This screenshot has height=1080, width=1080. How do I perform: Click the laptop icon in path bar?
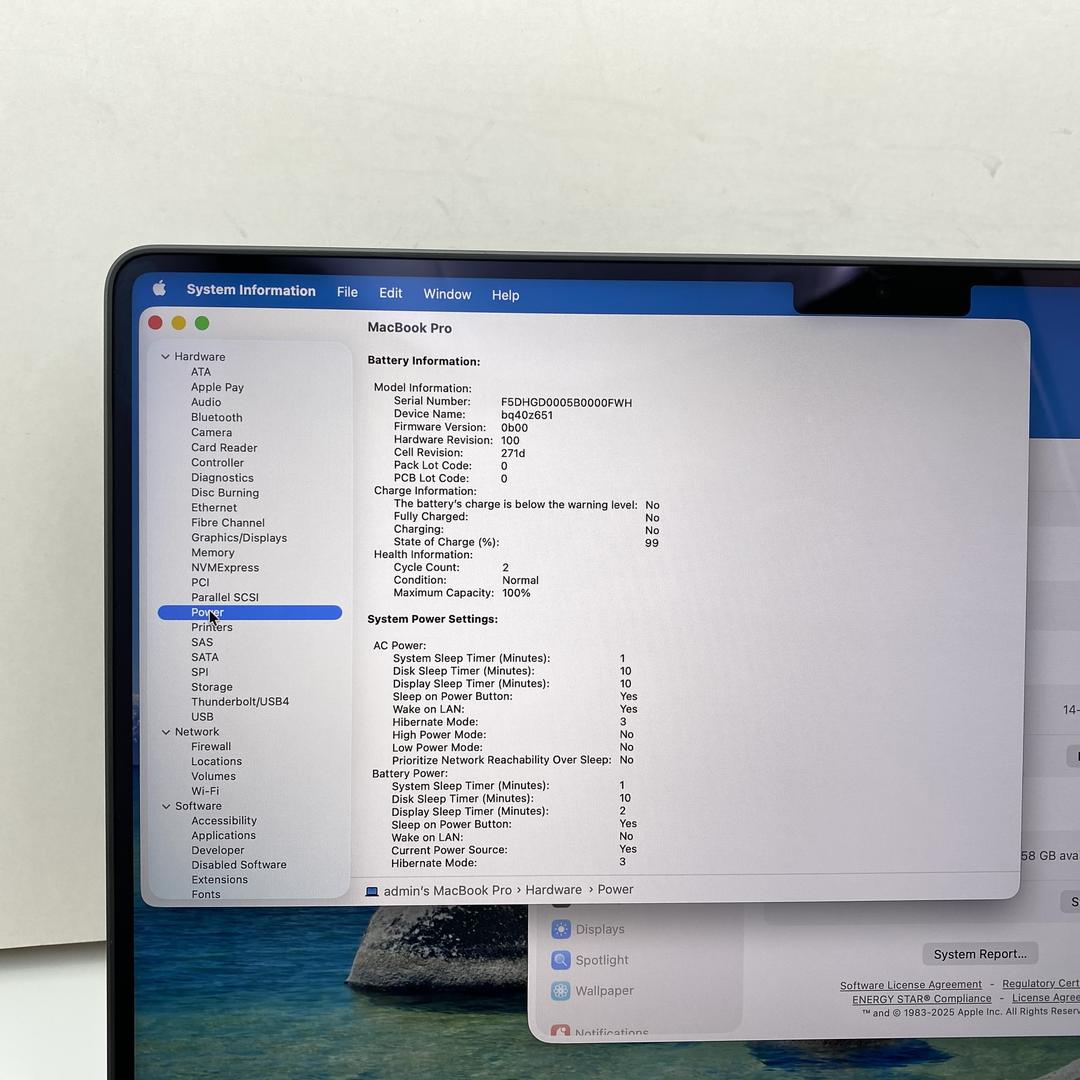tap(372, 891)
